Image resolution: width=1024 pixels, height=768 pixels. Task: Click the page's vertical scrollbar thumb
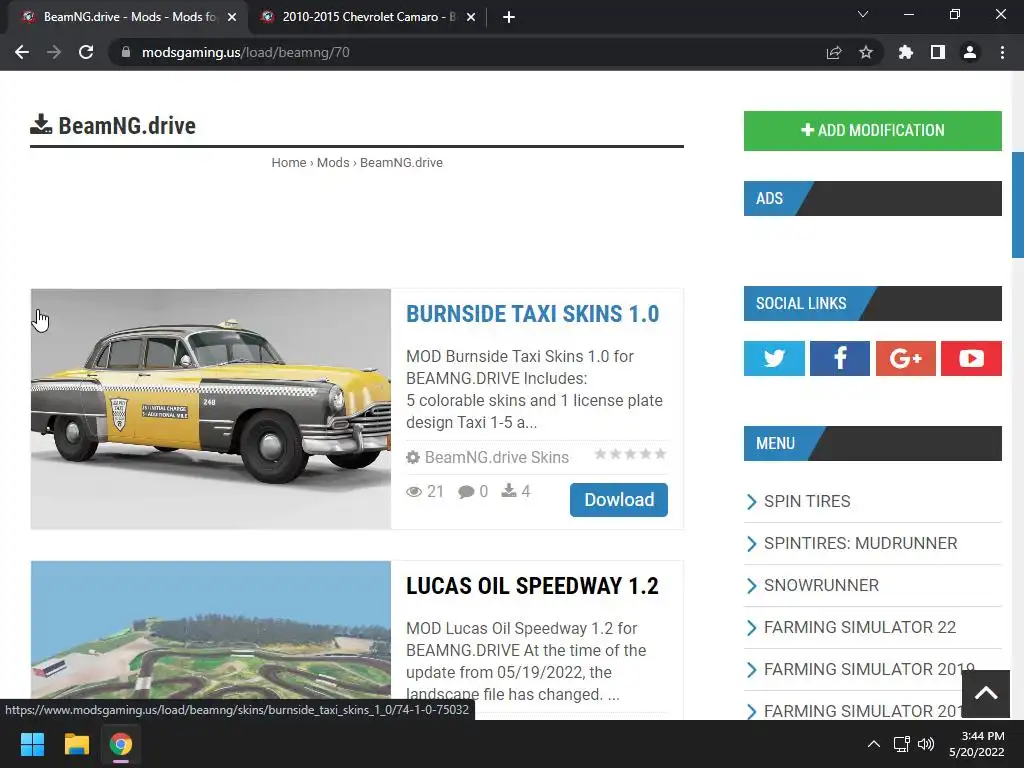tap(1017, 205)
